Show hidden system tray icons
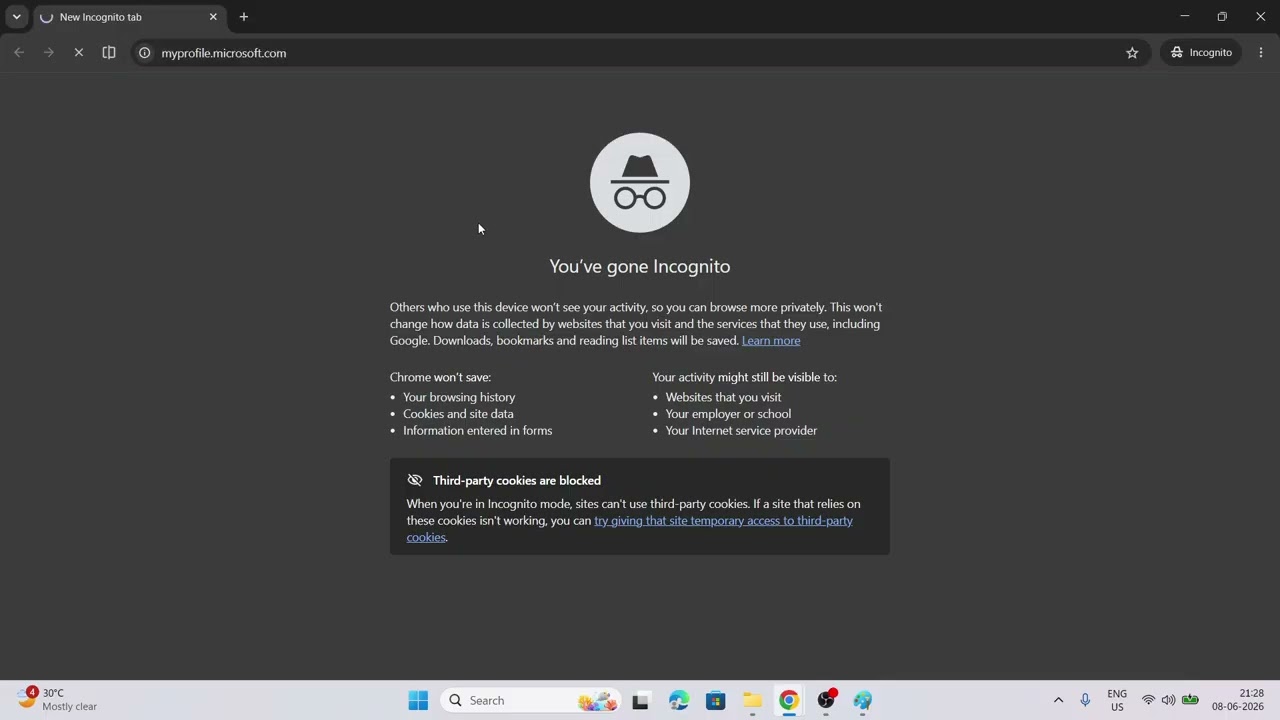 pos(1058,700)
